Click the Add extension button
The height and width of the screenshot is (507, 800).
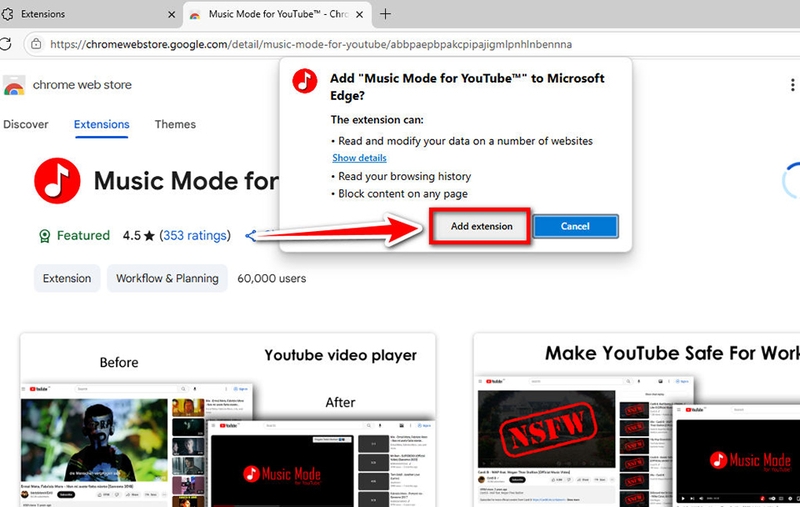tap(481, 226)
